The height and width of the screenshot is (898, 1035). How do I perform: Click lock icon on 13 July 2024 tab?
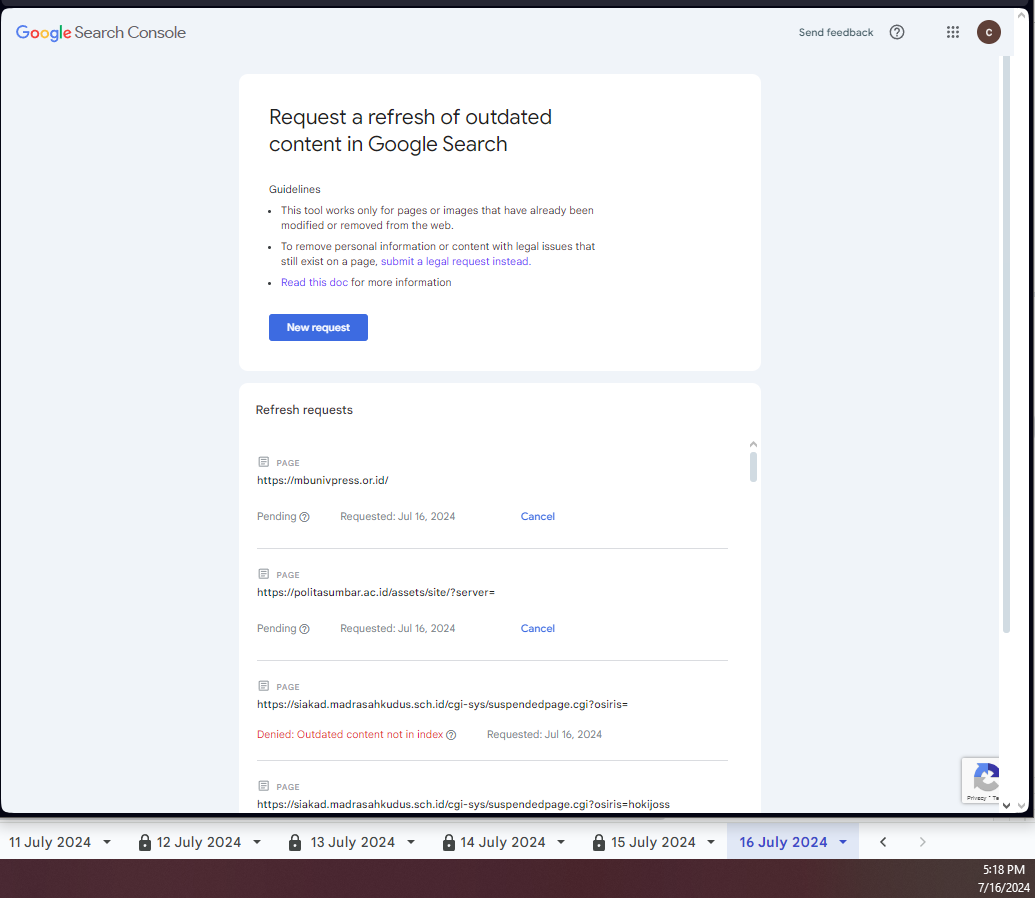295,842
